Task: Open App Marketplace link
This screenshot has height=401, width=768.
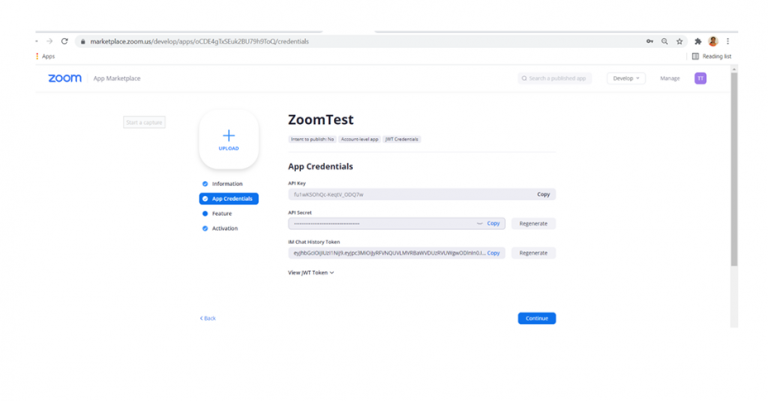Action: click(x=117, y=78)
